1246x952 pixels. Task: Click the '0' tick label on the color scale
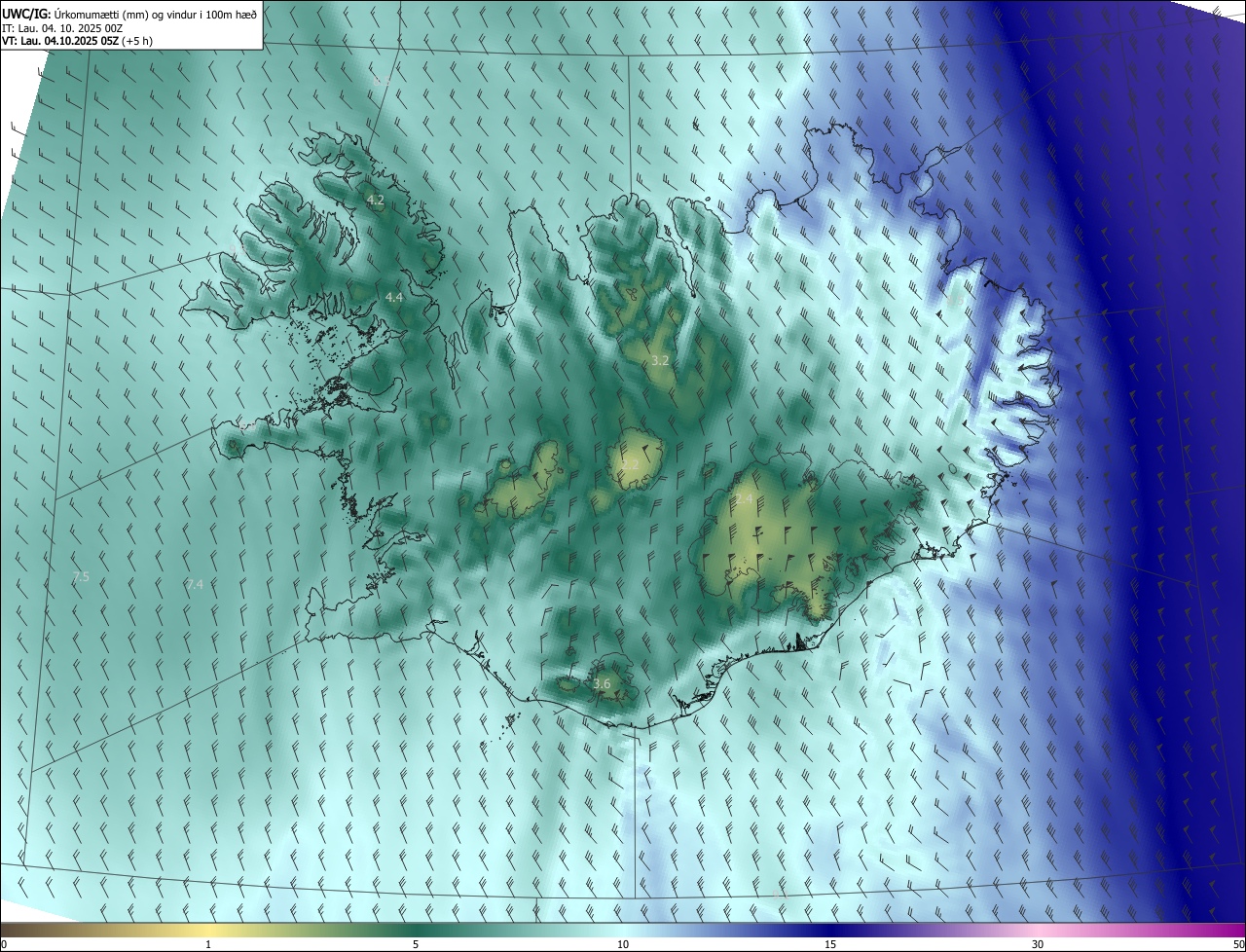tap(4, 944)
